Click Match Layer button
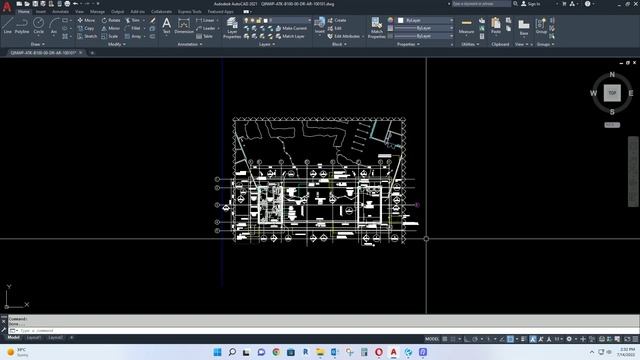 [x=290, y=36]
